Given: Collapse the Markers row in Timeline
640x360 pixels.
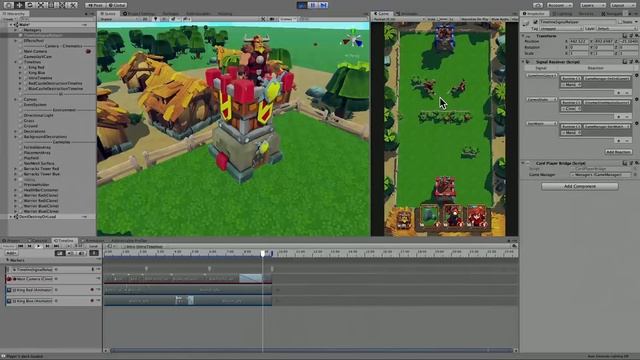Looking at the screenshot, I should (x=7, y=260).
